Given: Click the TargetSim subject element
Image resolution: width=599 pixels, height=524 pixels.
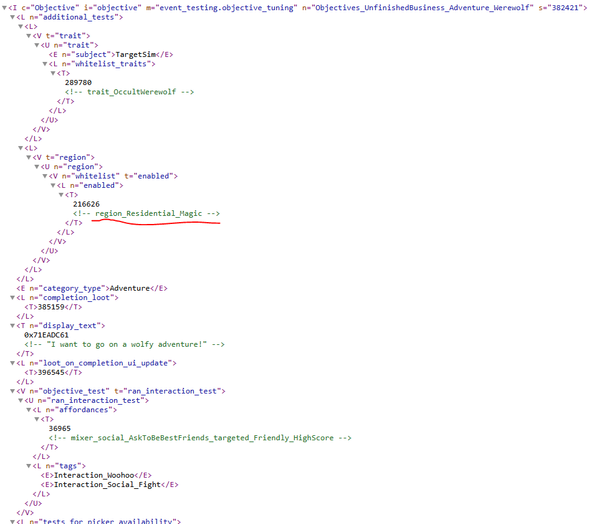Looking at the screenshot, I should click(111, 55).
